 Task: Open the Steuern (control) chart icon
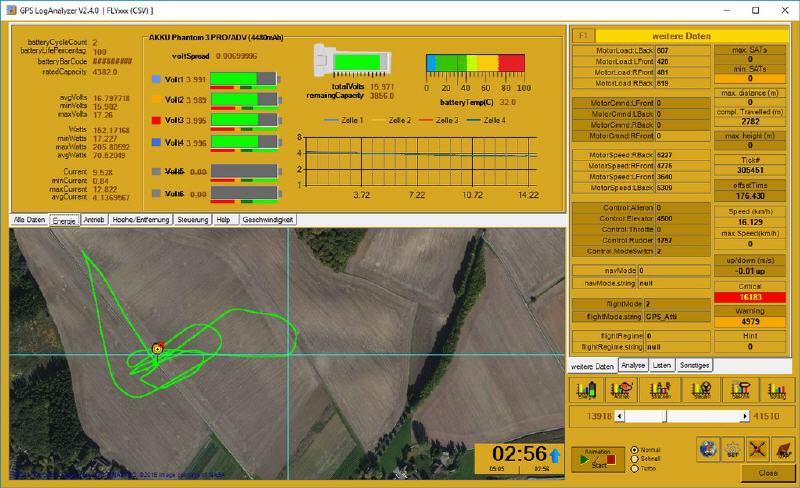pos(701,390)
